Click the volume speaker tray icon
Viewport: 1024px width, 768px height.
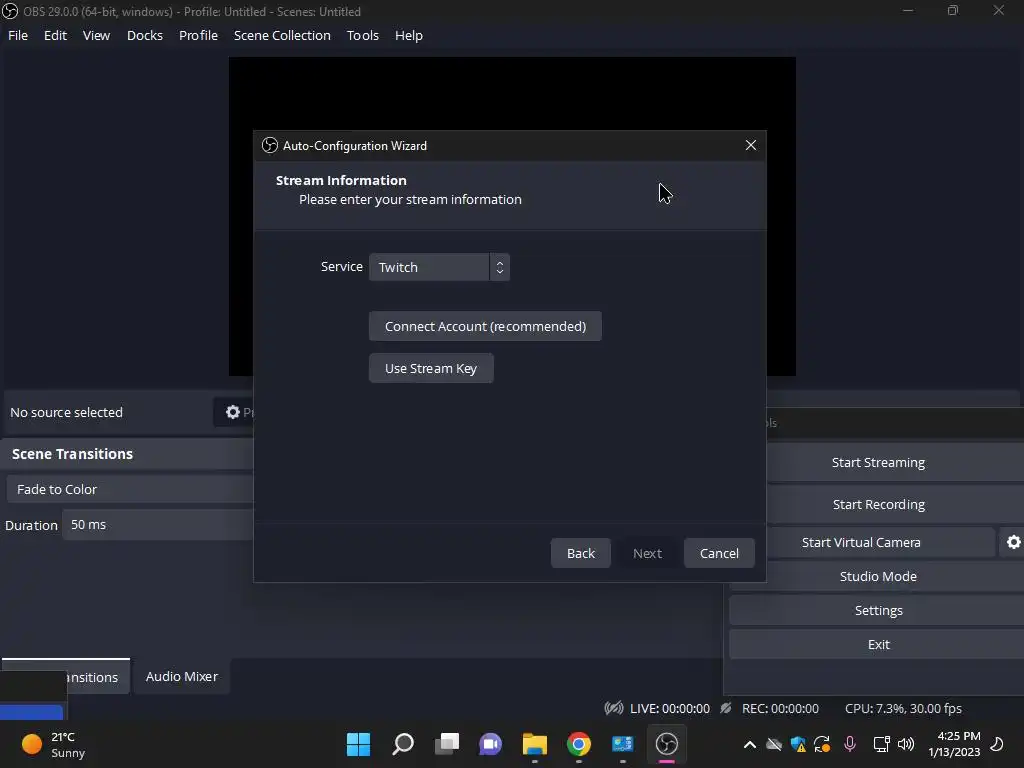pyautogui.click(x=906, y=744)
